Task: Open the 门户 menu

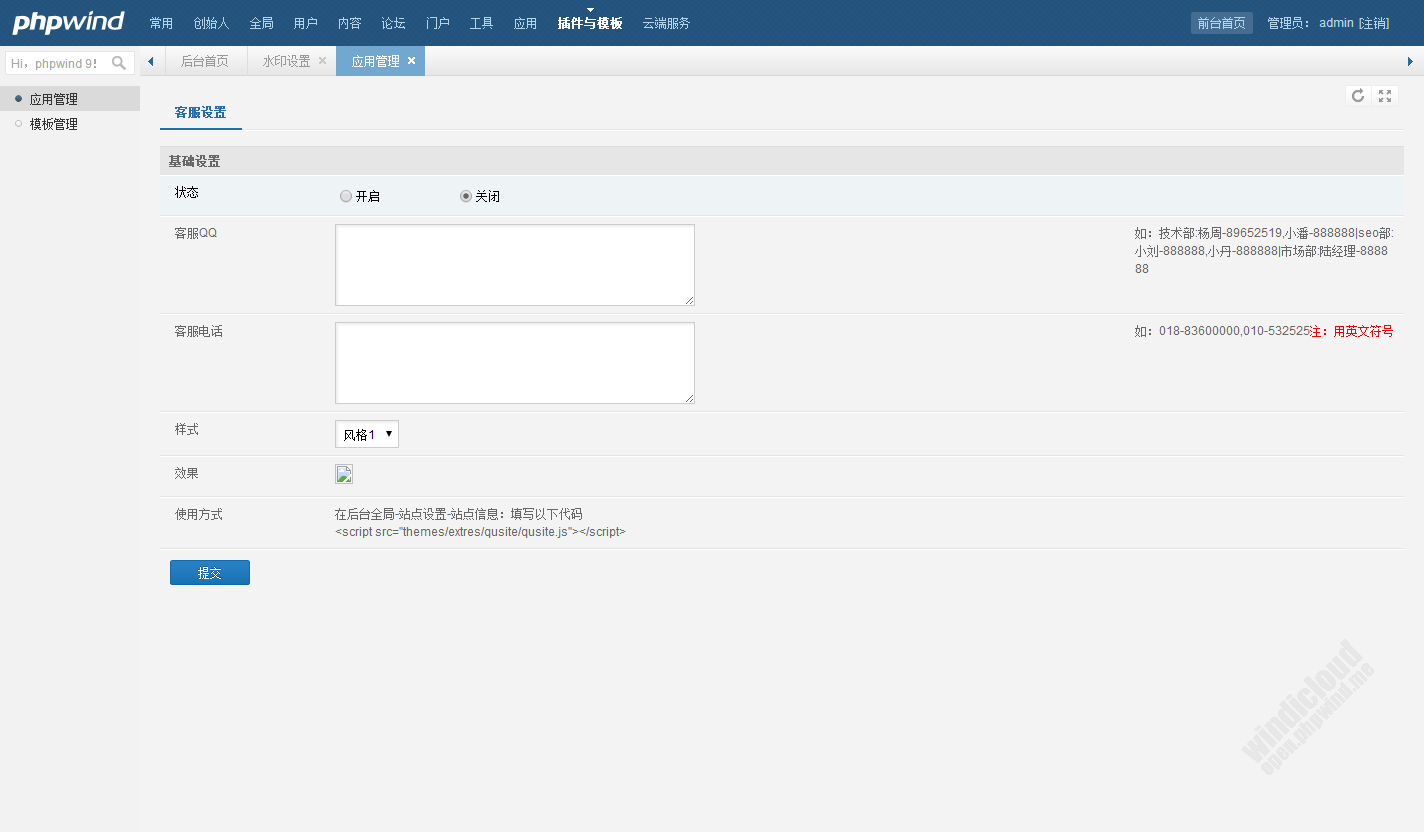Action: pos(437,23)
